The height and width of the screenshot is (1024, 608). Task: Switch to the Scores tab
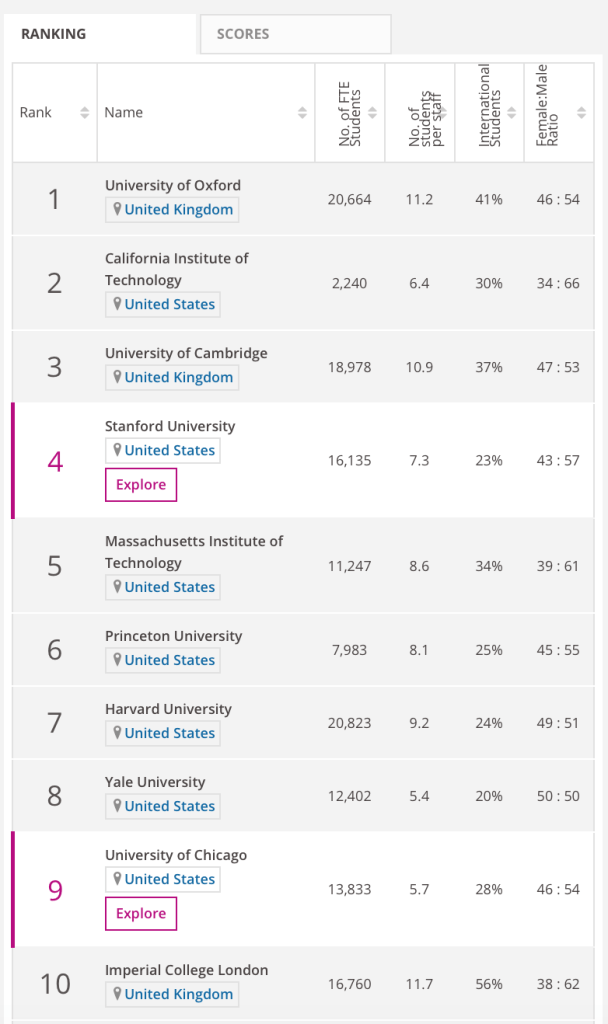(x=295, y=35)
